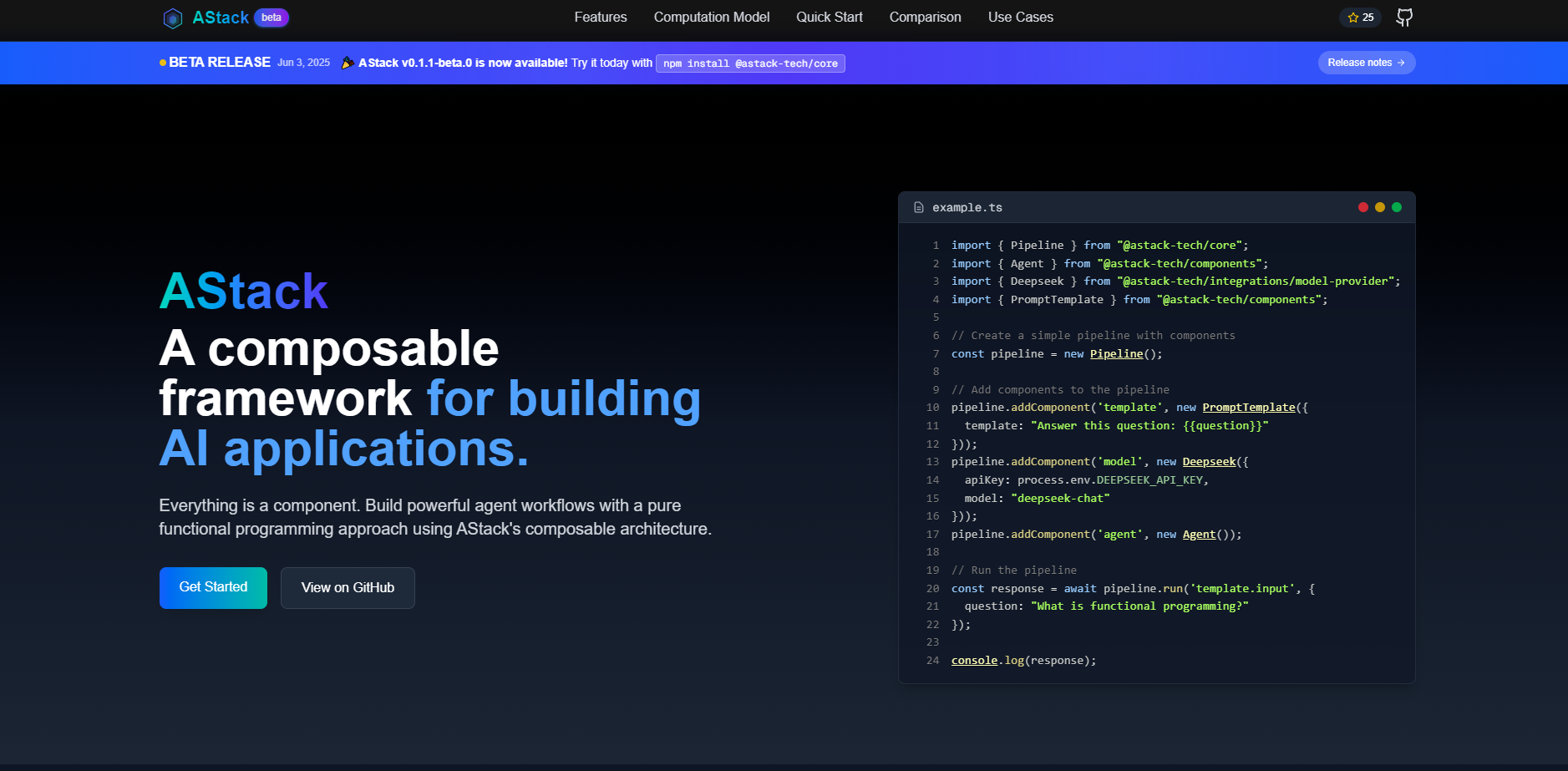
Task: Open the Features nav item
Action: click(x=600, y=18)
